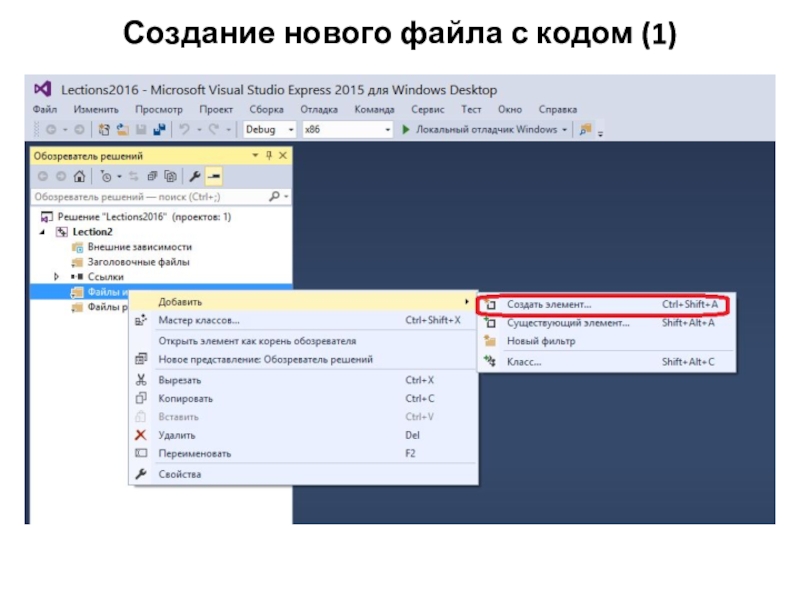Open the Сборка menu in menu bar
Image resolution: width=800 pixels, height=600 pixels.
[266, 109]
